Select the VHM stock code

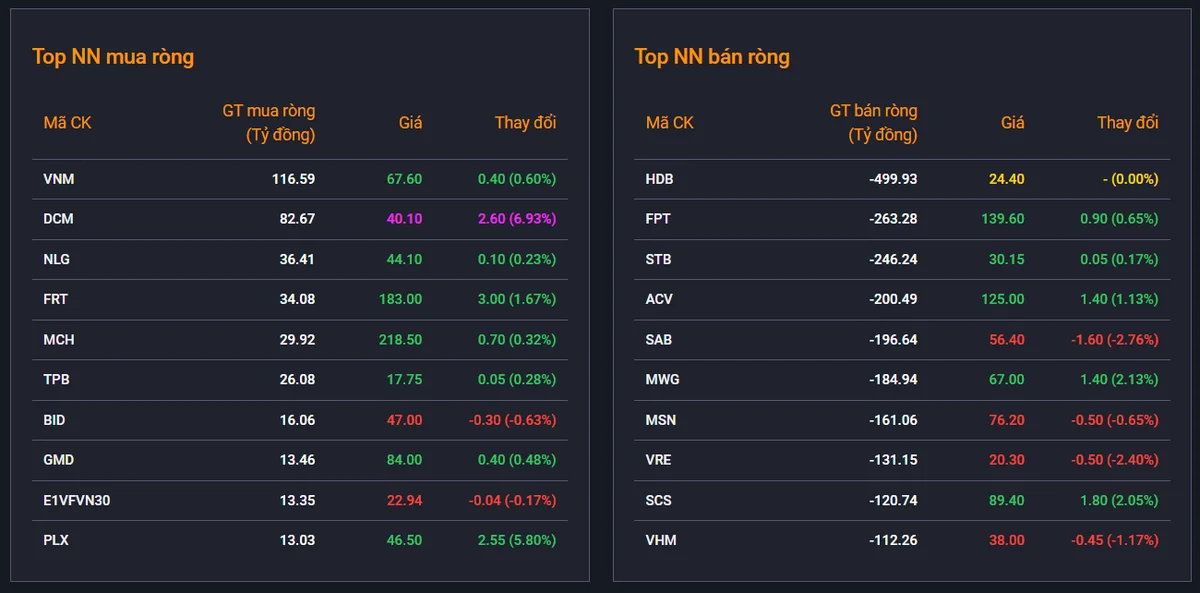pos(661,540)
